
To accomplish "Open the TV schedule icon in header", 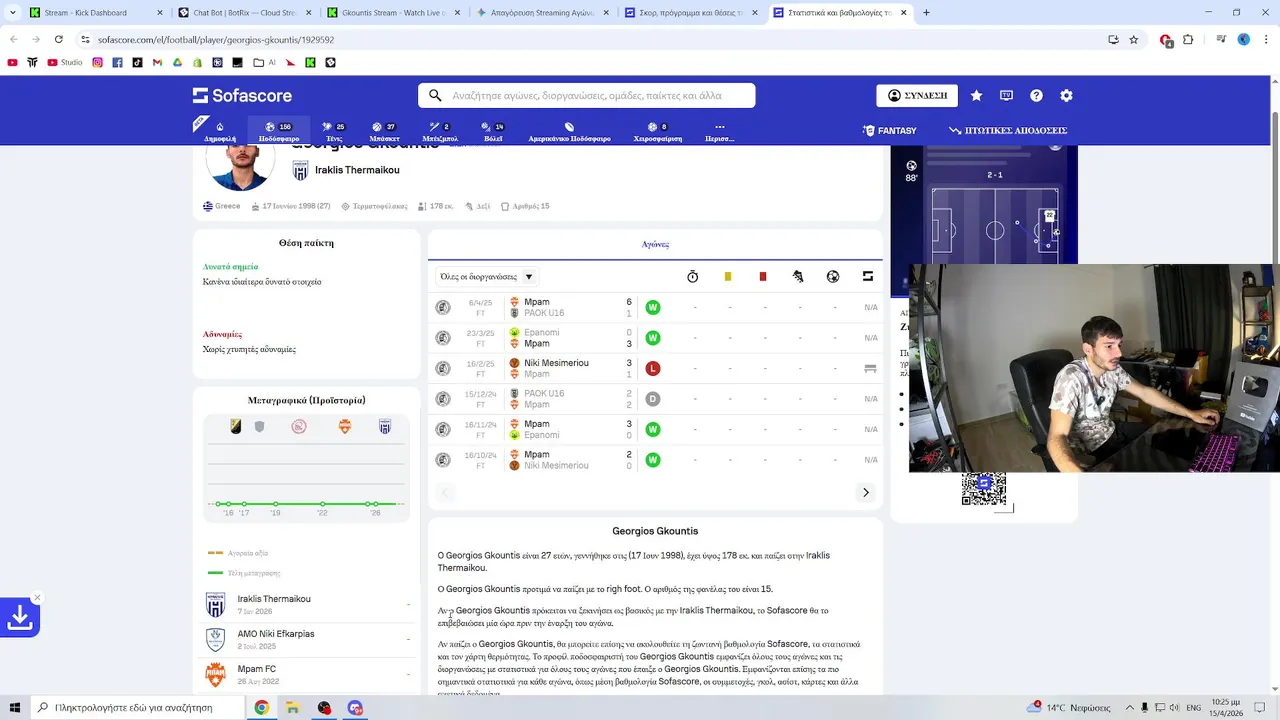I will (1006, 95).
